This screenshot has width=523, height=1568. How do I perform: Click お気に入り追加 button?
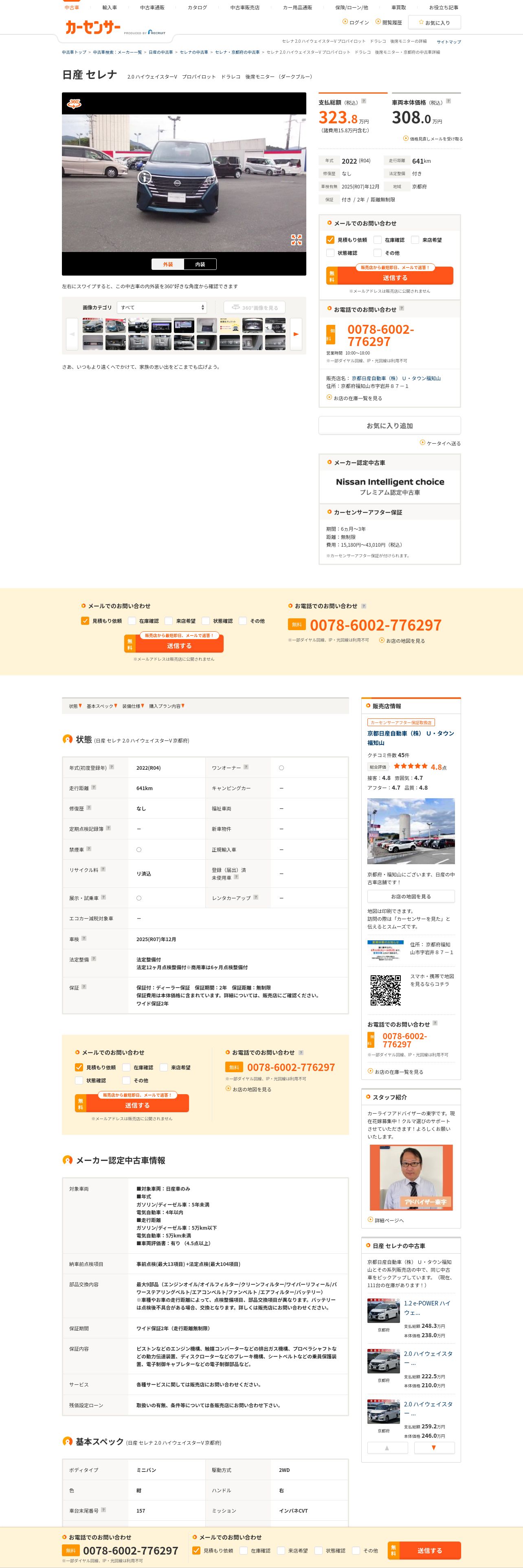pyautogui.click(x=390, y=425)
